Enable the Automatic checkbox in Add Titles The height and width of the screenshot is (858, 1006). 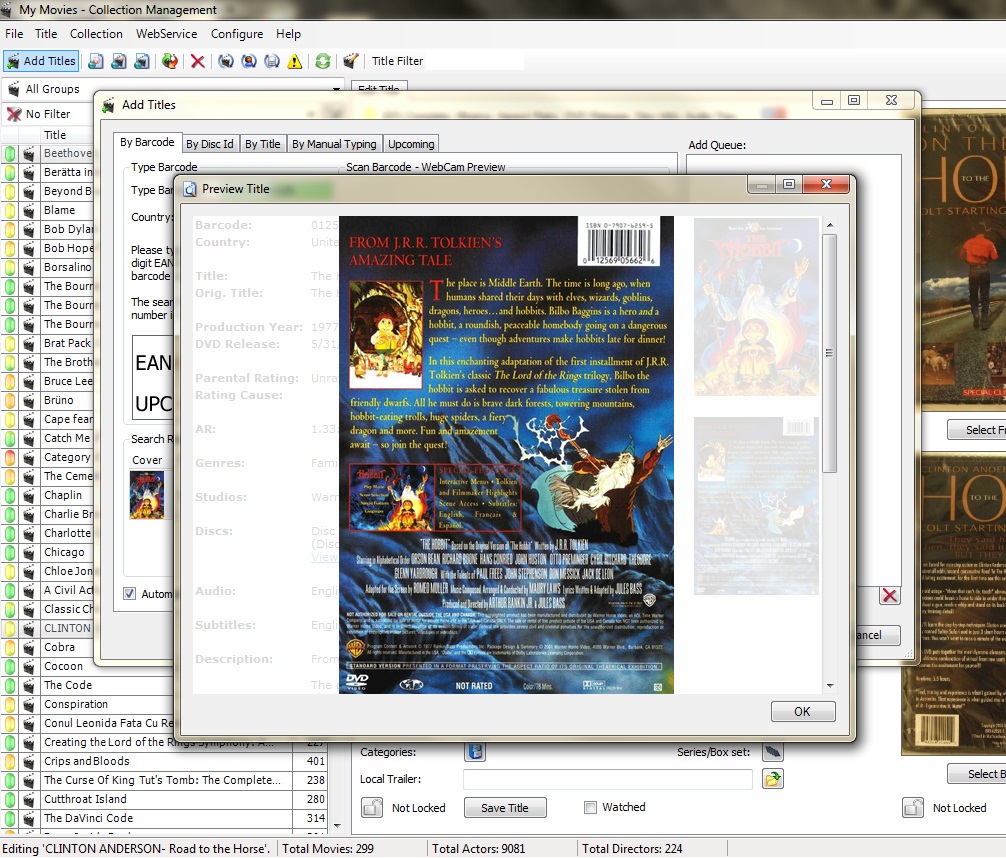tap(130, 592)
